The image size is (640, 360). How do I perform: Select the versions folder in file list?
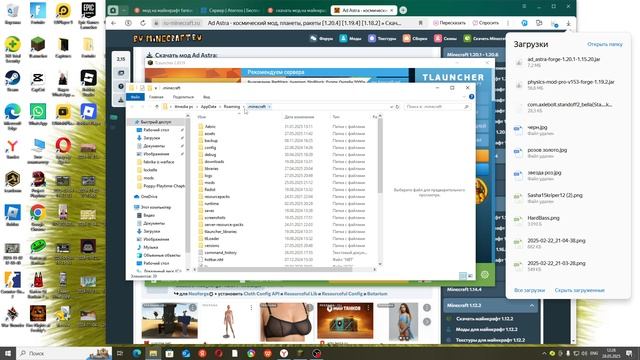212,246
